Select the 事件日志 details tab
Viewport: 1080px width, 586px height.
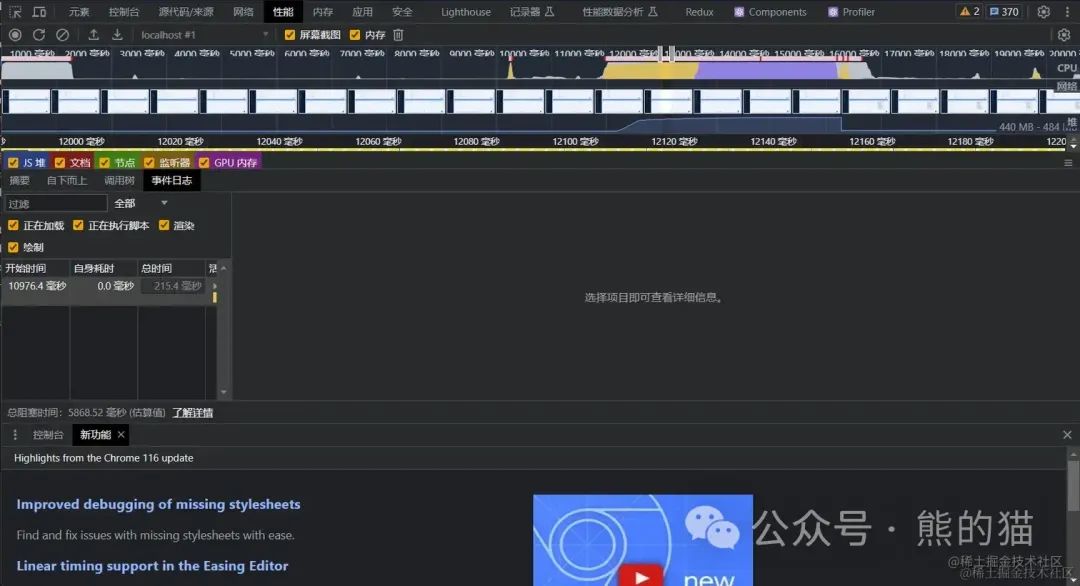click(172, 180)
